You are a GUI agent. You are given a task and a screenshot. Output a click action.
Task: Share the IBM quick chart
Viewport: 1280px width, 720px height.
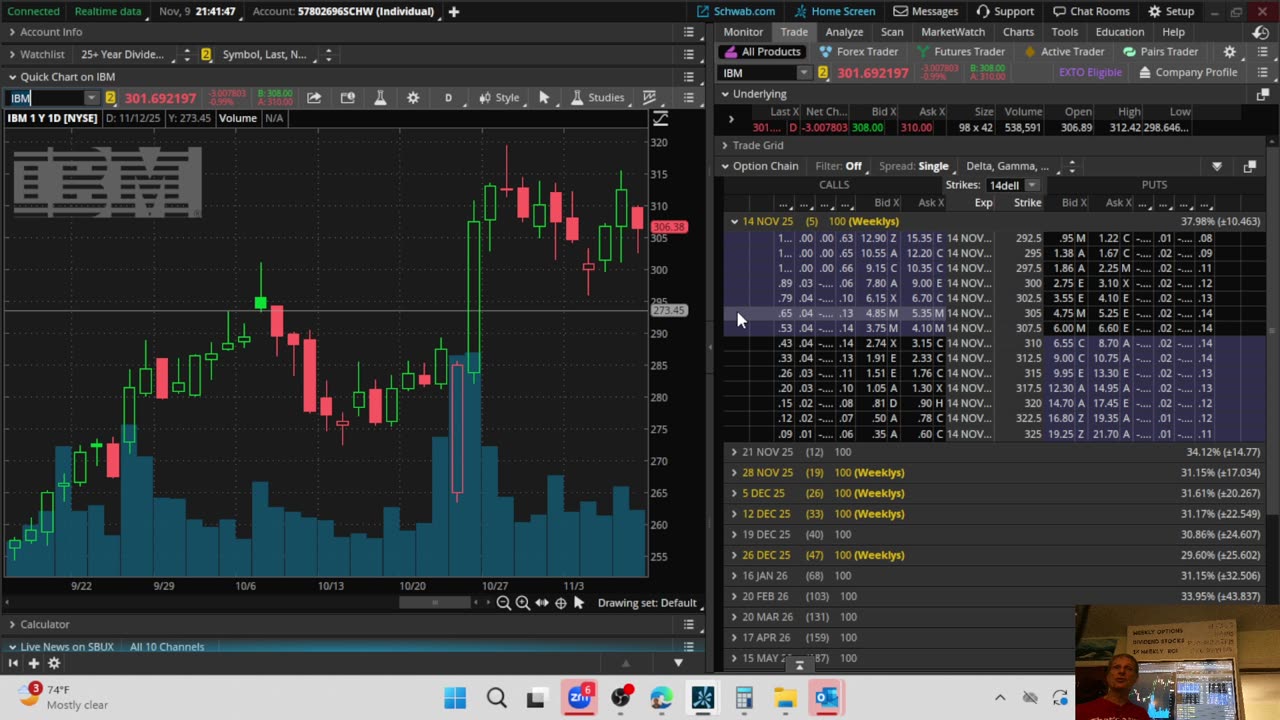click(314, 98)
